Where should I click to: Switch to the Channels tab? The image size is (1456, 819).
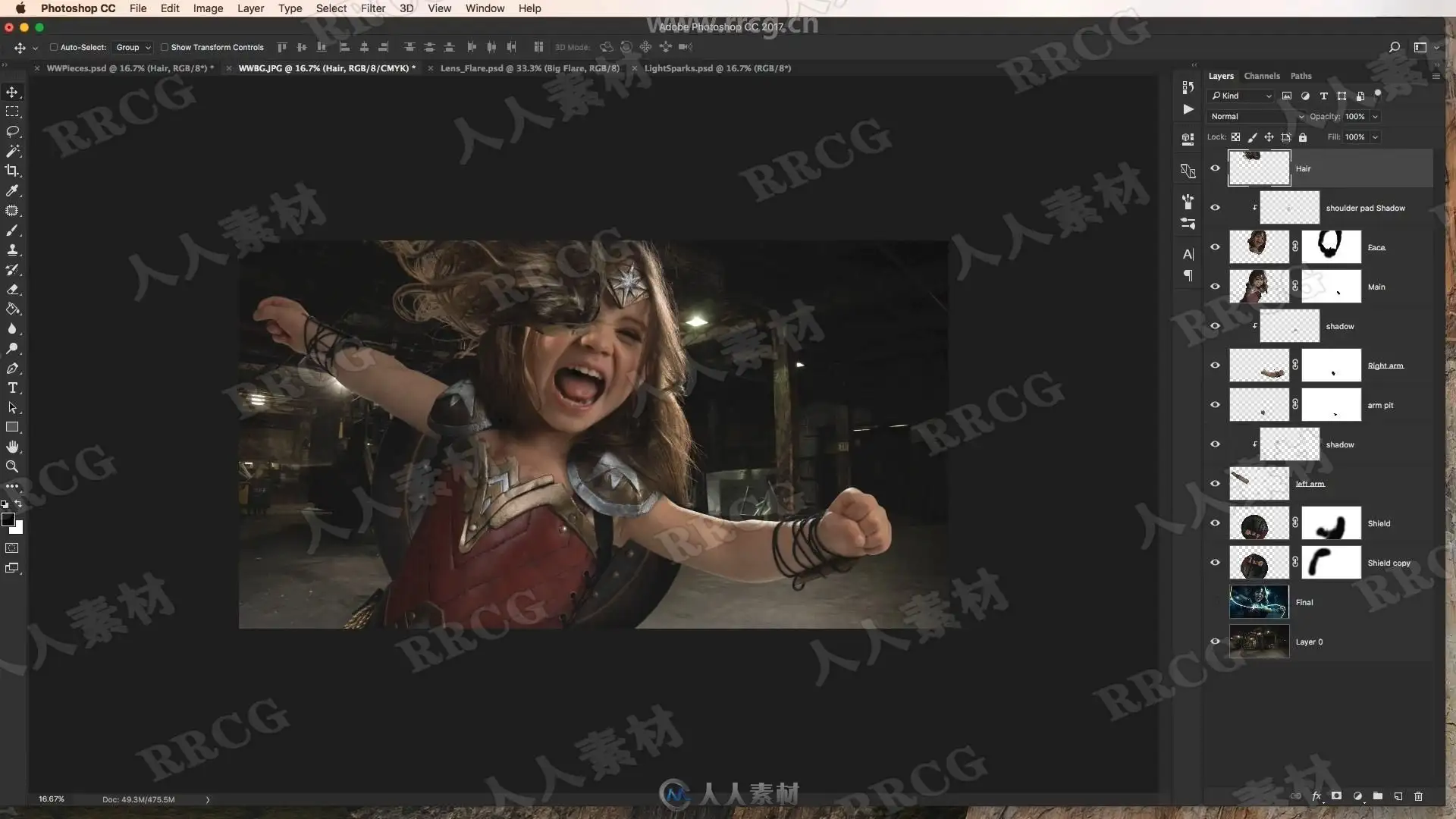1261,76
